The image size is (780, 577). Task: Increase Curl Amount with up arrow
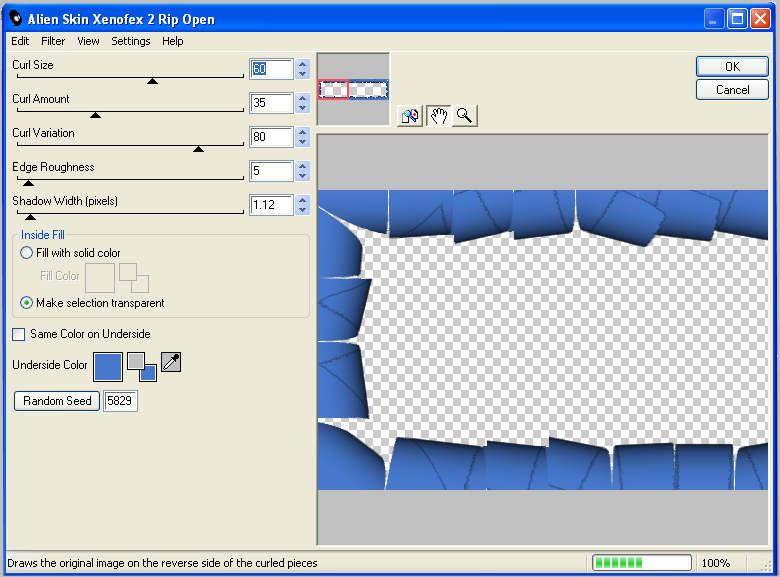point(302,98)
